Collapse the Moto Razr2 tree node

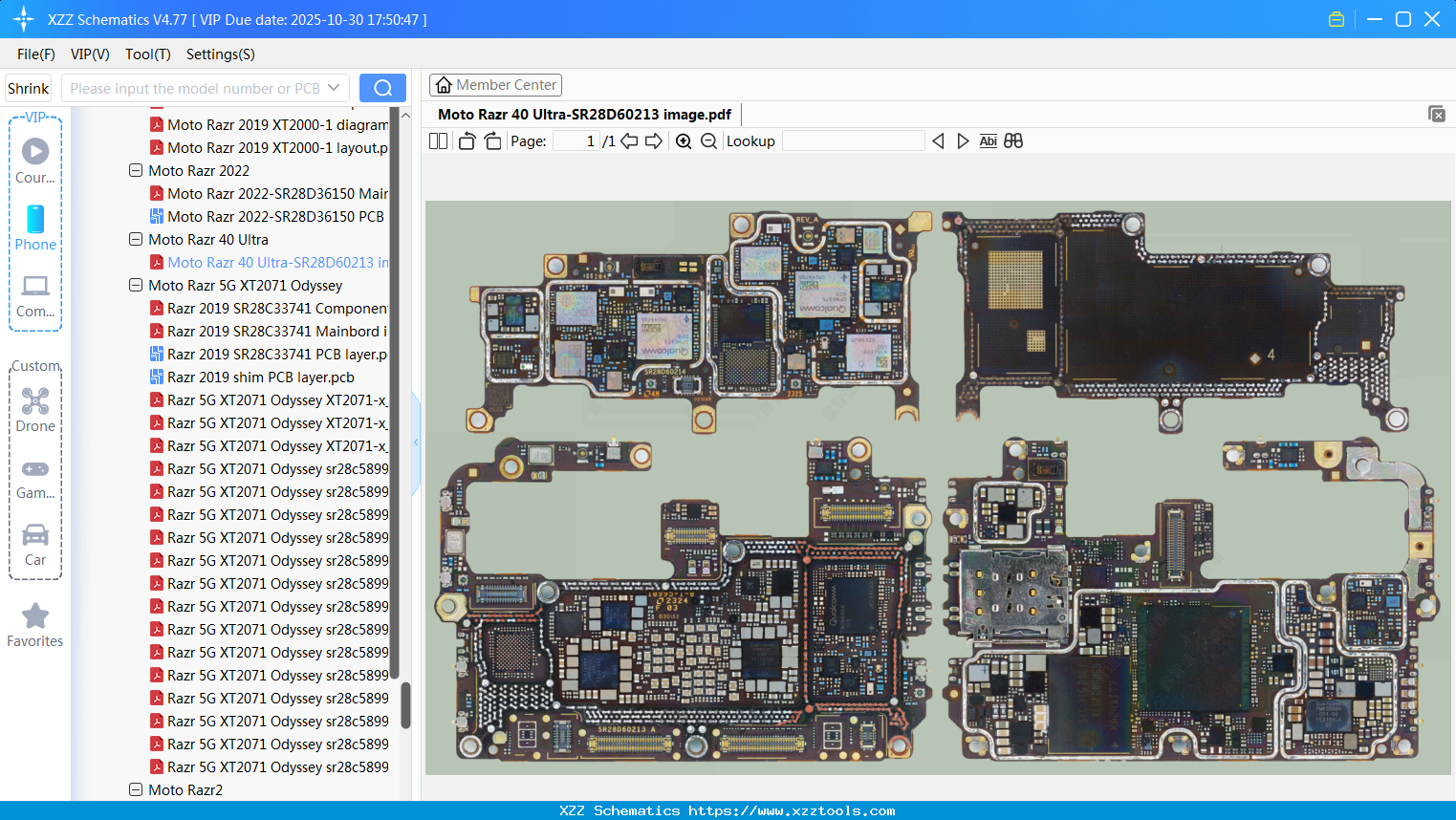pos(136,790)
